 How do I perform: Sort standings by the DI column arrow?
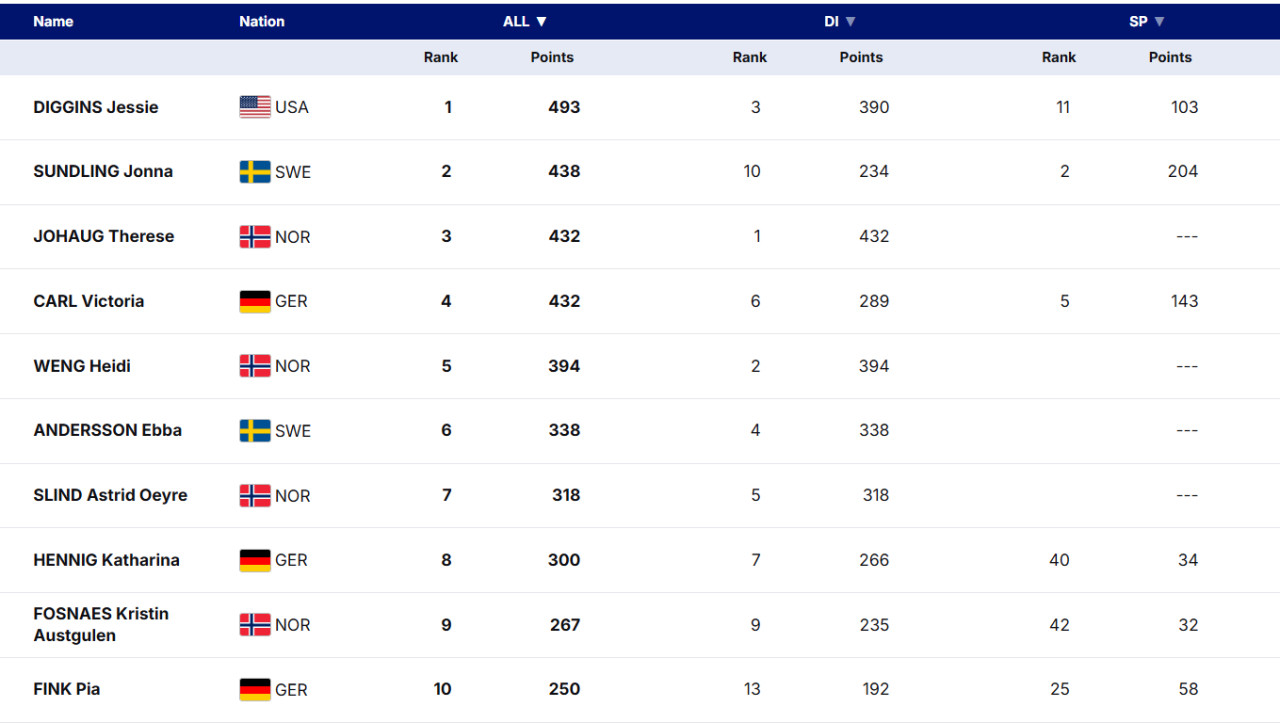pos(851,21)
